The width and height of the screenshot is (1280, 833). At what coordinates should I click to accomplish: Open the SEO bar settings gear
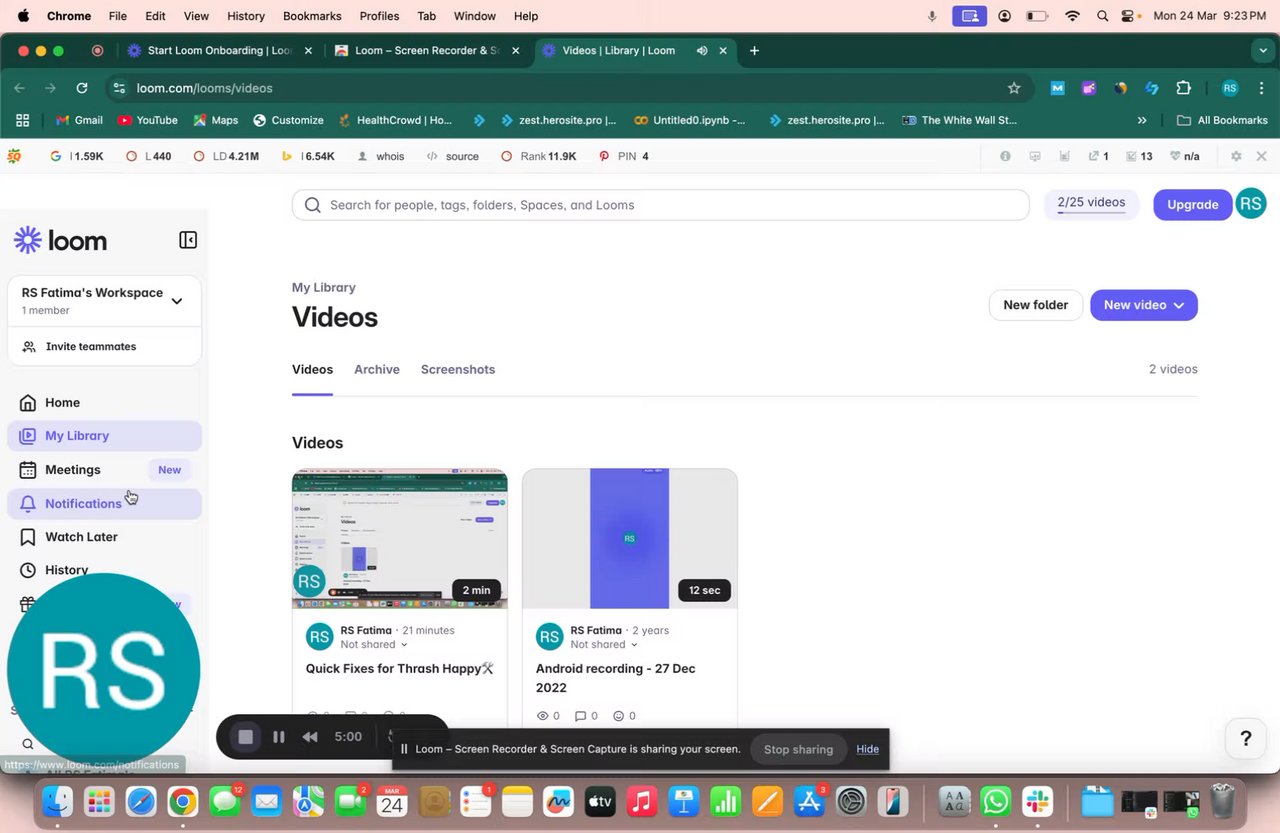(x=1236, y=156)
